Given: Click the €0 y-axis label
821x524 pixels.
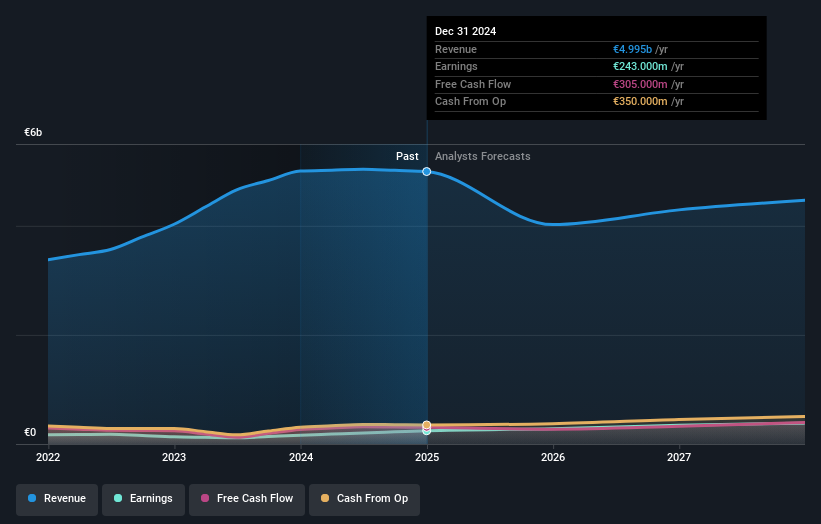Looking at the screenshot, I should (x=30, y=432).
